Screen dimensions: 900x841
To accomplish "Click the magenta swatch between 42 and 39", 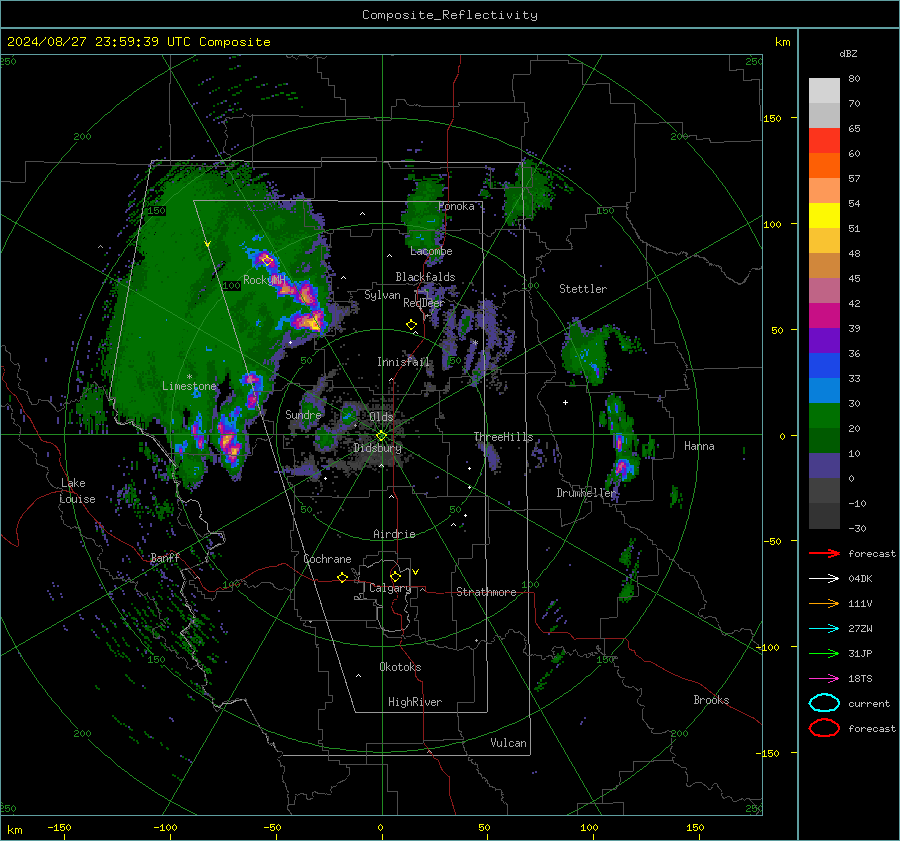I will tap(824, 316).
